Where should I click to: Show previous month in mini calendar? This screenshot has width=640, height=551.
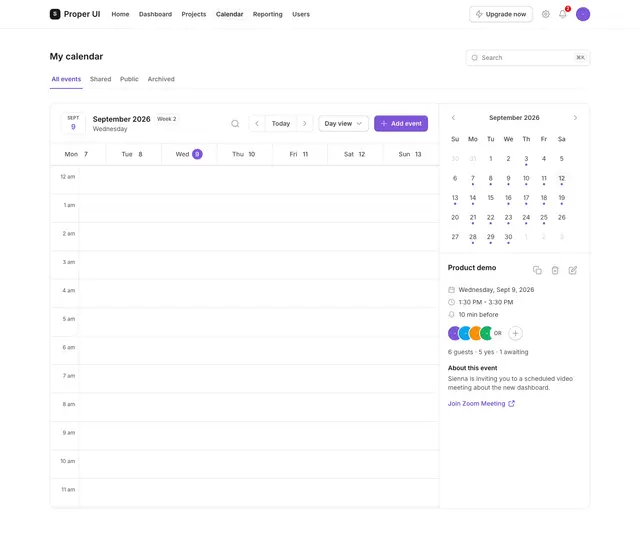pyautogui.click(x=453, y=118)
